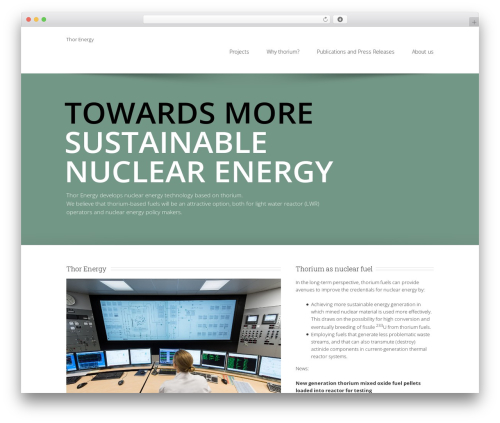
Task: Open Publications and Press Releases menu
Action: 355,52
